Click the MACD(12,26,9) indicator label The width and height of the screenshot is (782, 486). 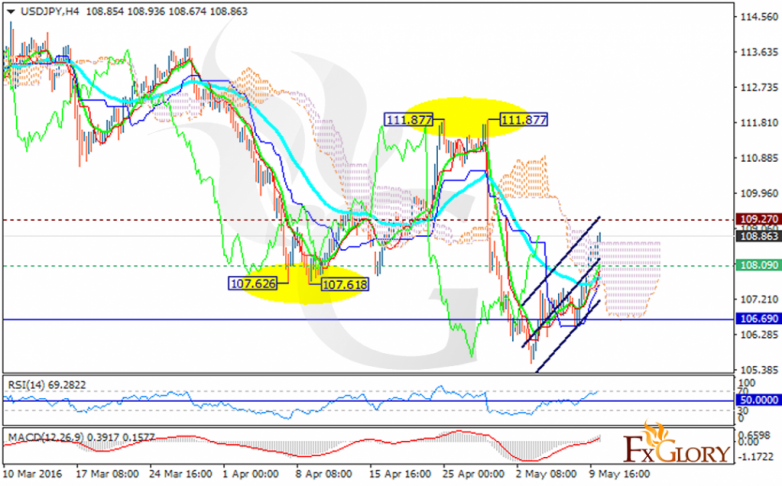(x=81, y=438)
